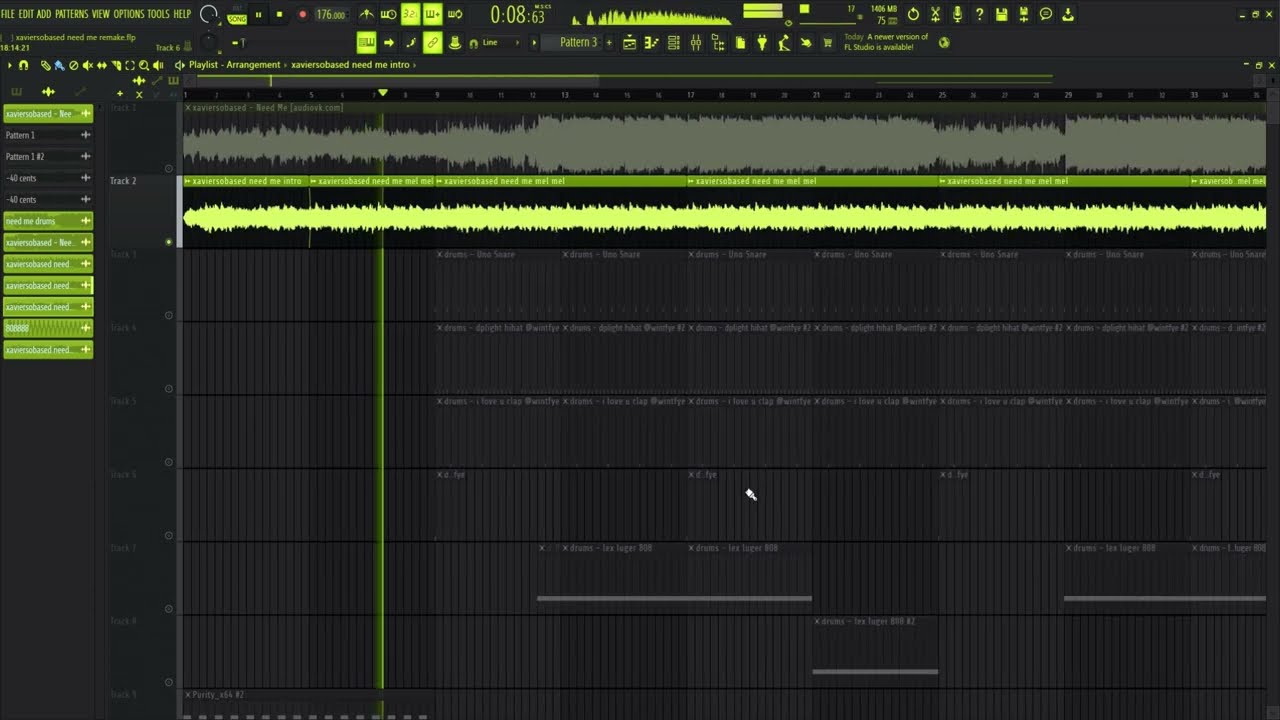Open the PATTERNS menu
Image resolution: width=1280 pixels, height=720 pixels.
pyautogui.click(x=71, y=14)
